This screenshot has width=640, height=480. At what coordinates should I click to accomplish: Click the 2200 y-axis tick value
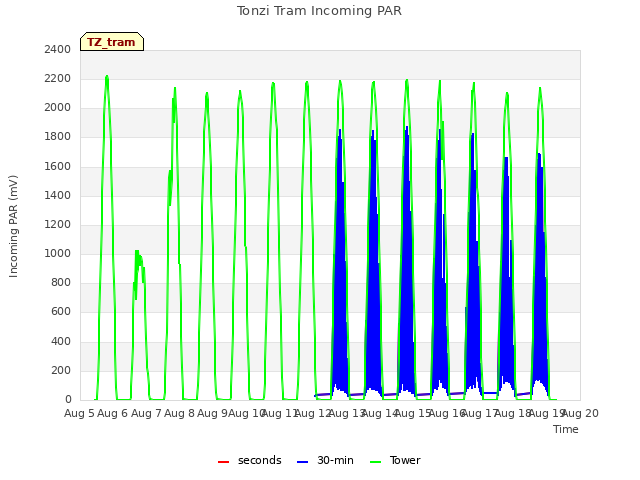pyautogui.click(x=58, y=78)
